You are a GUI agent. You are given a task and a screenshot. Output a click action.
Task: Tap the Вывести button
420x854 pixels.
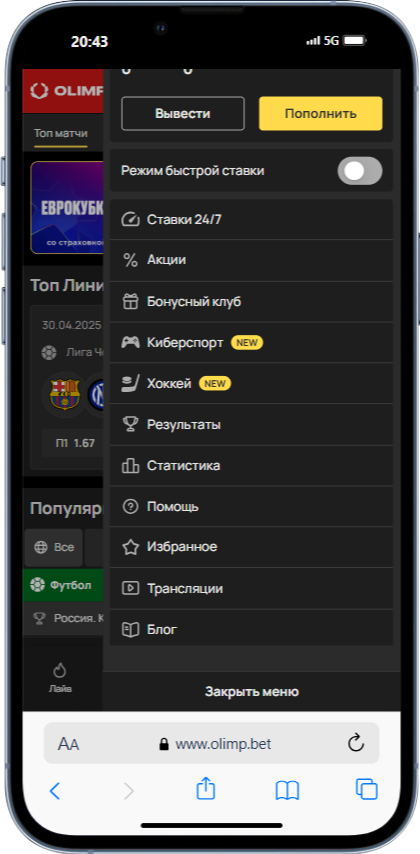[182, 113]
